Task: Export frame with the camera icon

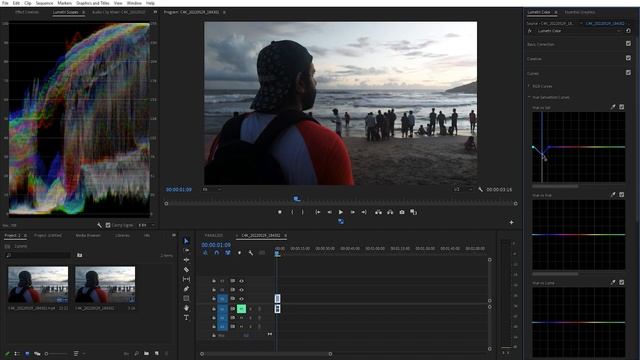Action: tap(402, 212)
